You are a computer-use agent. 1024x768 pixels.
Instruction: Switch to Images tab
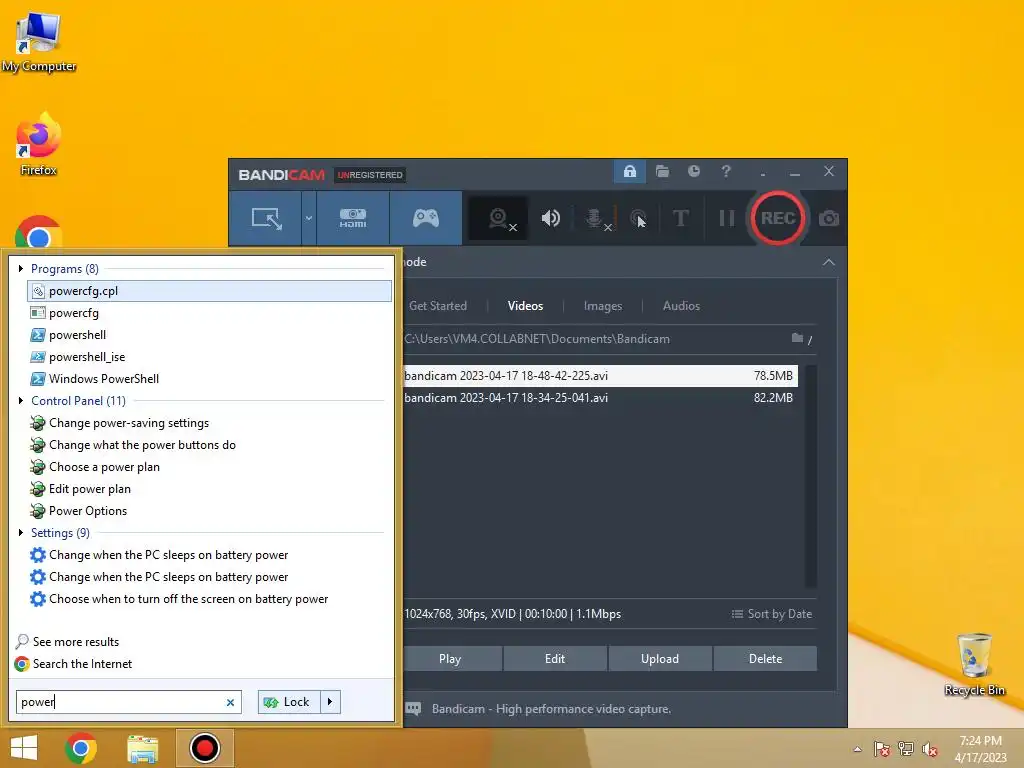(x=603, y=306)
